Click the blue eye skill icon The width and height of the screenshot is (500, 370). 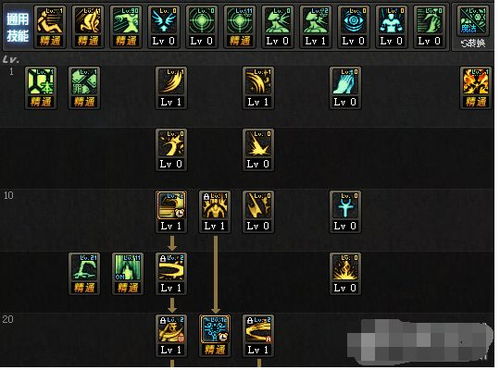coord(353,27)
